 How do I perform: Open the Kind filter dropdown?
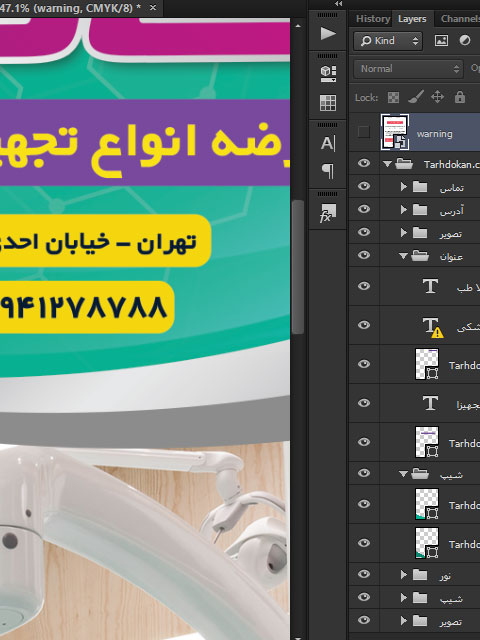click(x=388, y=41)
